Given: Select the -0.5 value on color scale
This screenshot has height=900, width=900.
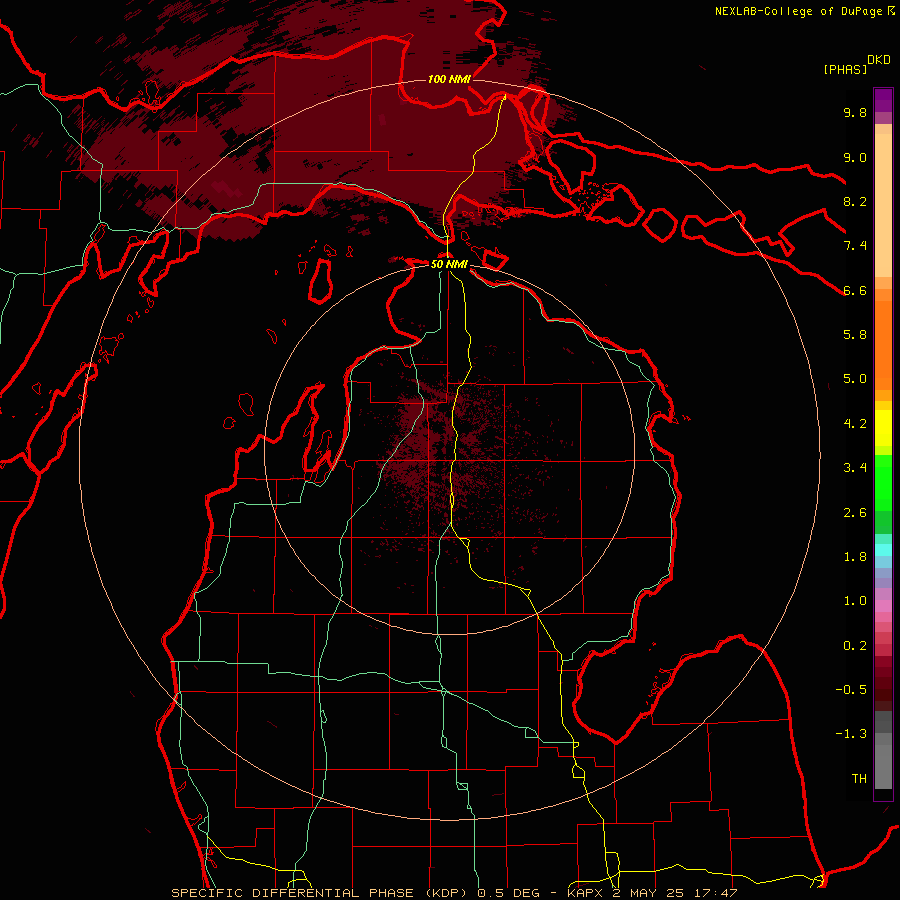Looking at the screenshot, I should click(851, 690).
